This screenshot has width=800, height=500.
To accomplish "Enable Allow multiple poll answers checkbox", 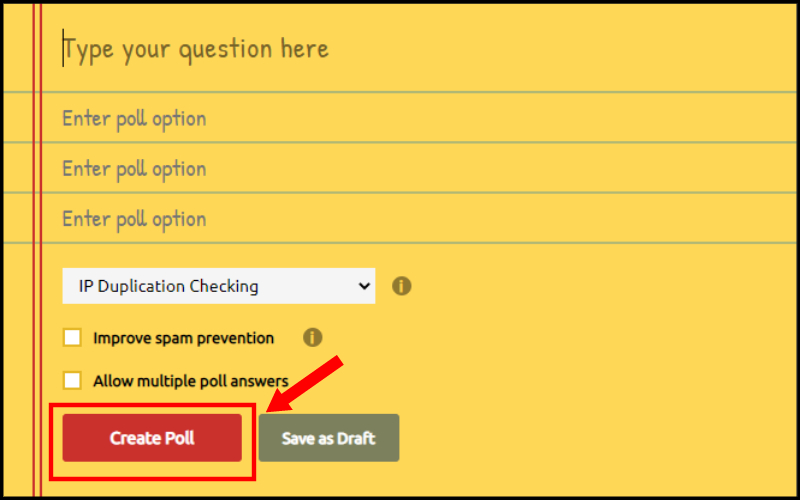I will coord(72,381).
